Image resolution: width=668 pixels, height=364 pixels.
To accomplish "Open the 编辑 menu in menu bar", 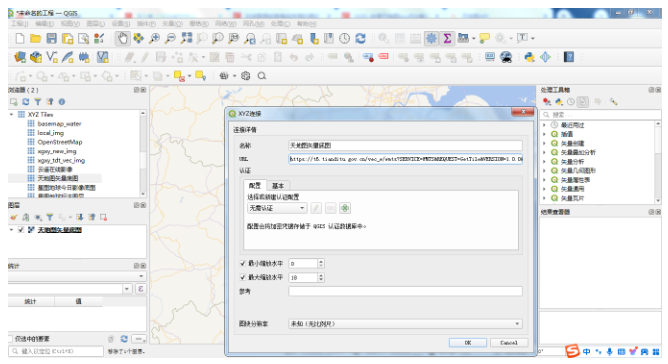I will (44, 23).
